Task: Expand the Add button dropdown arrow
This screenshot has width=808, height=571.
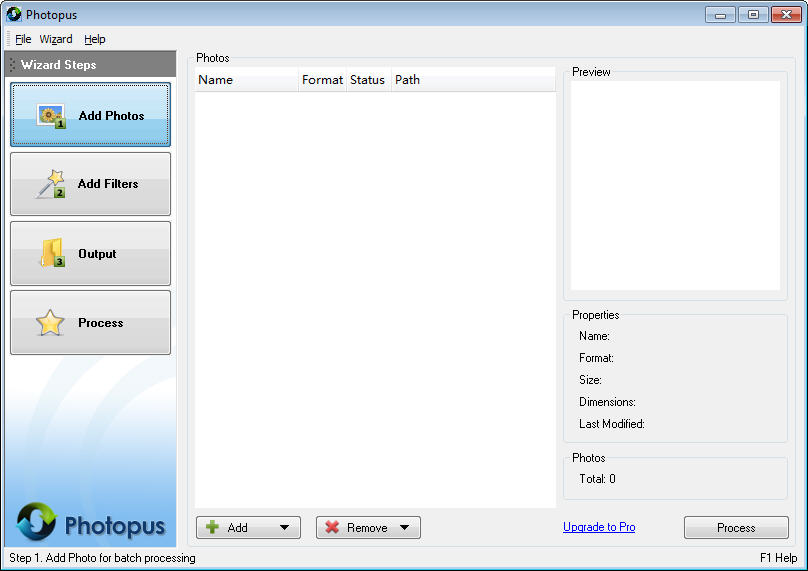Action: [284, 527]
